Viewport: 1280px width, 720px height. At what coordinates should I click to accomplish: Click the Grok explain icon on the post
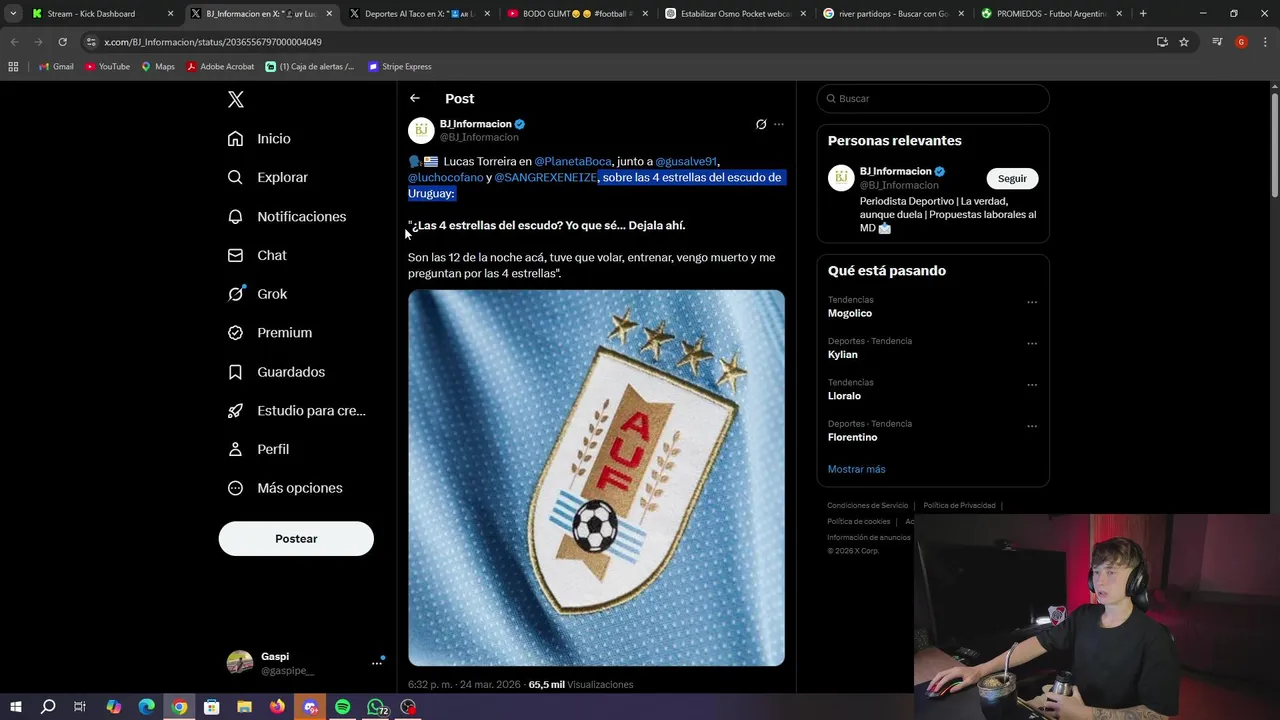pos(761,124)
